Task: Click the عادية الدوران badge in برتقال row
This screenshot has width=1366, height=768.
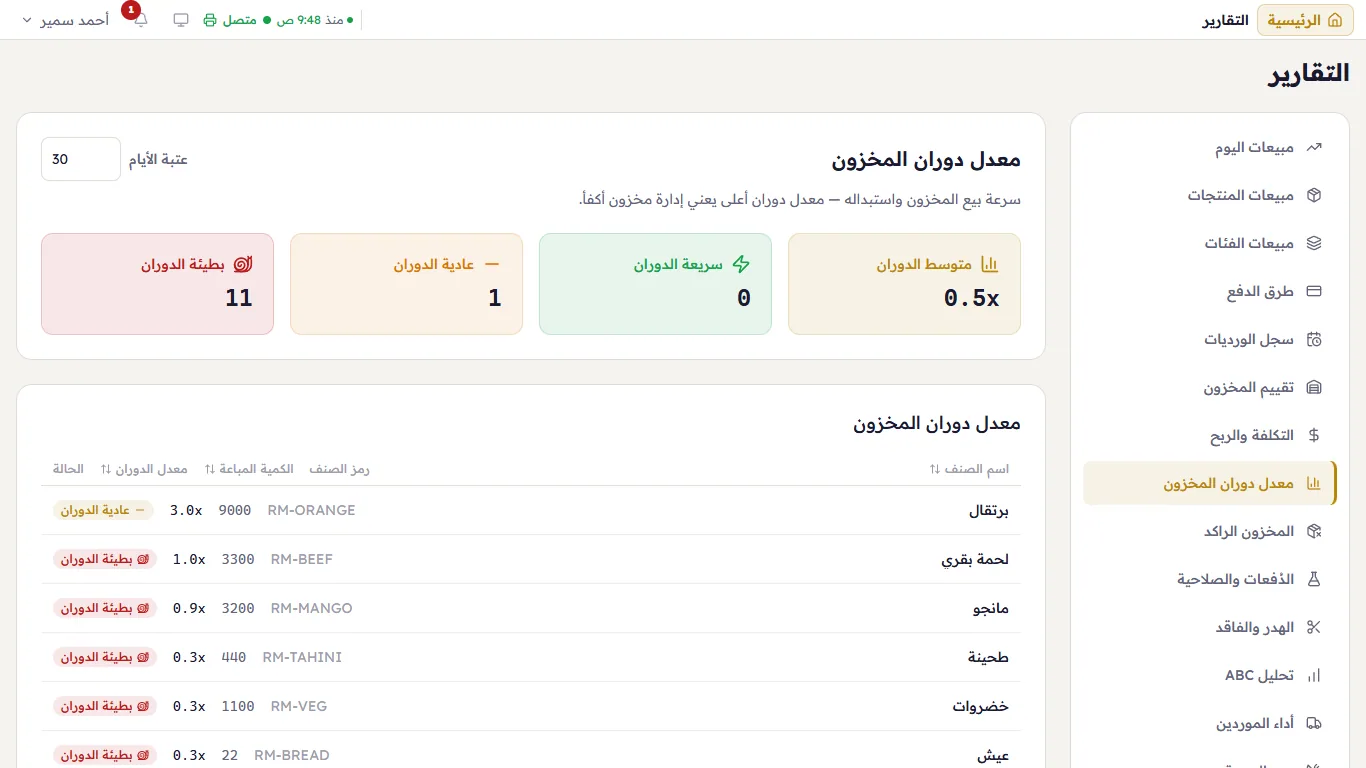Action: coord(103,510)
